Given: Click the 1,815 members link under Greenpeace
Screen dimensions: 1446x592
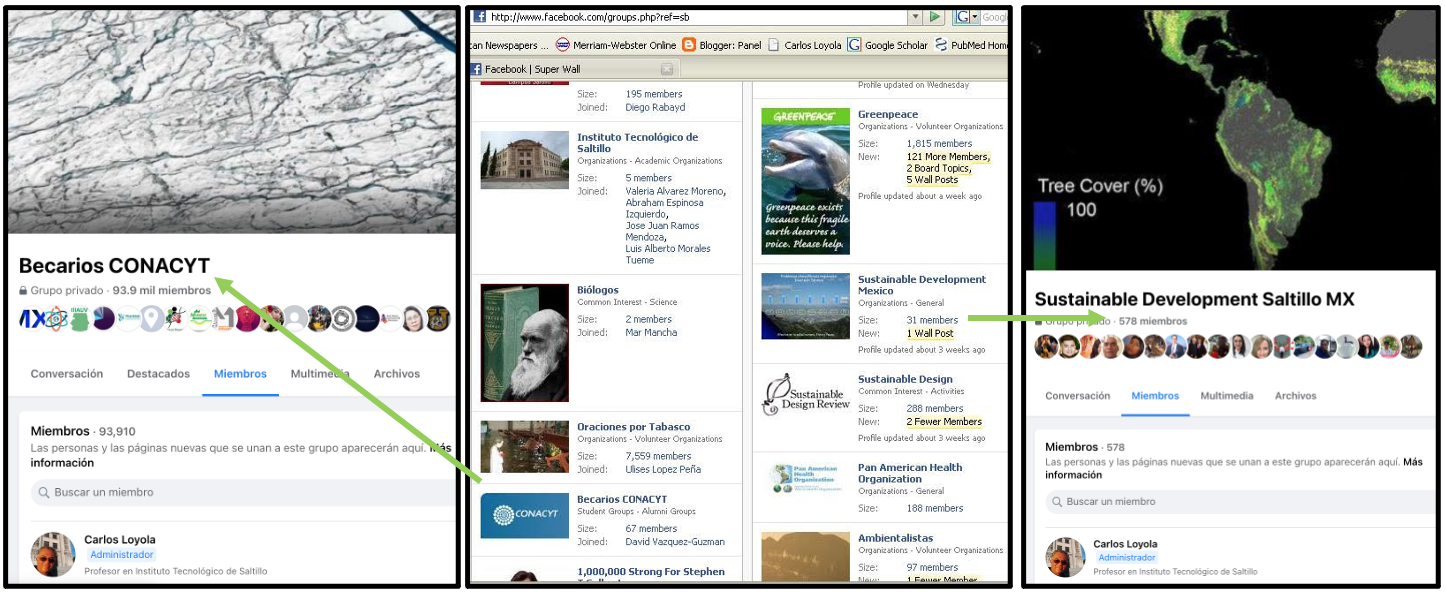Looking at the screenshot, I should point(940,144).
